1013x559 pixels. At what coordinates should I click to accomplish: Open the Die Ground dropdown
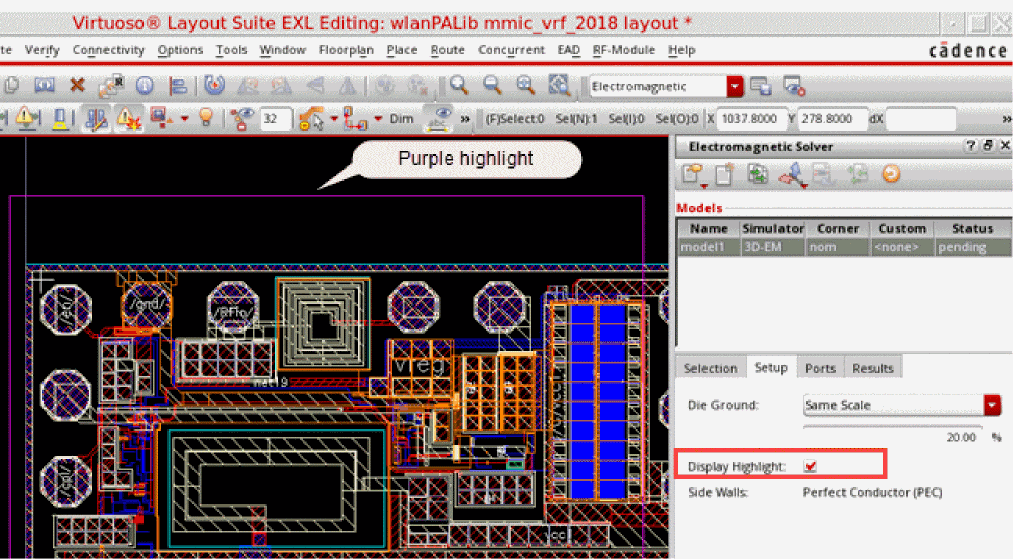[992, 405]
